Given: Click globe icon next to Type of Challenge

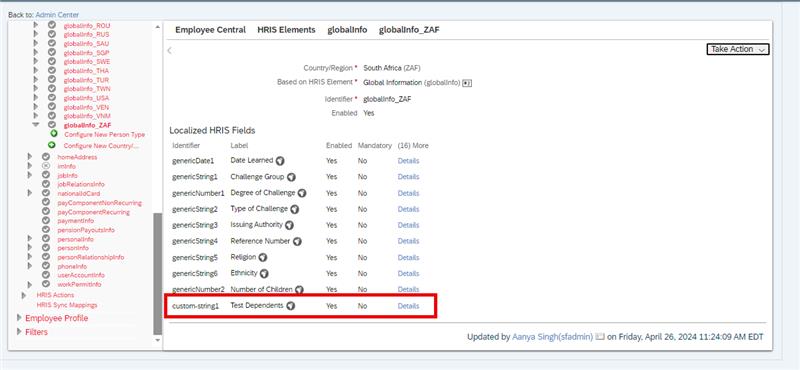Looking at the screenshot, I should 294,209.
